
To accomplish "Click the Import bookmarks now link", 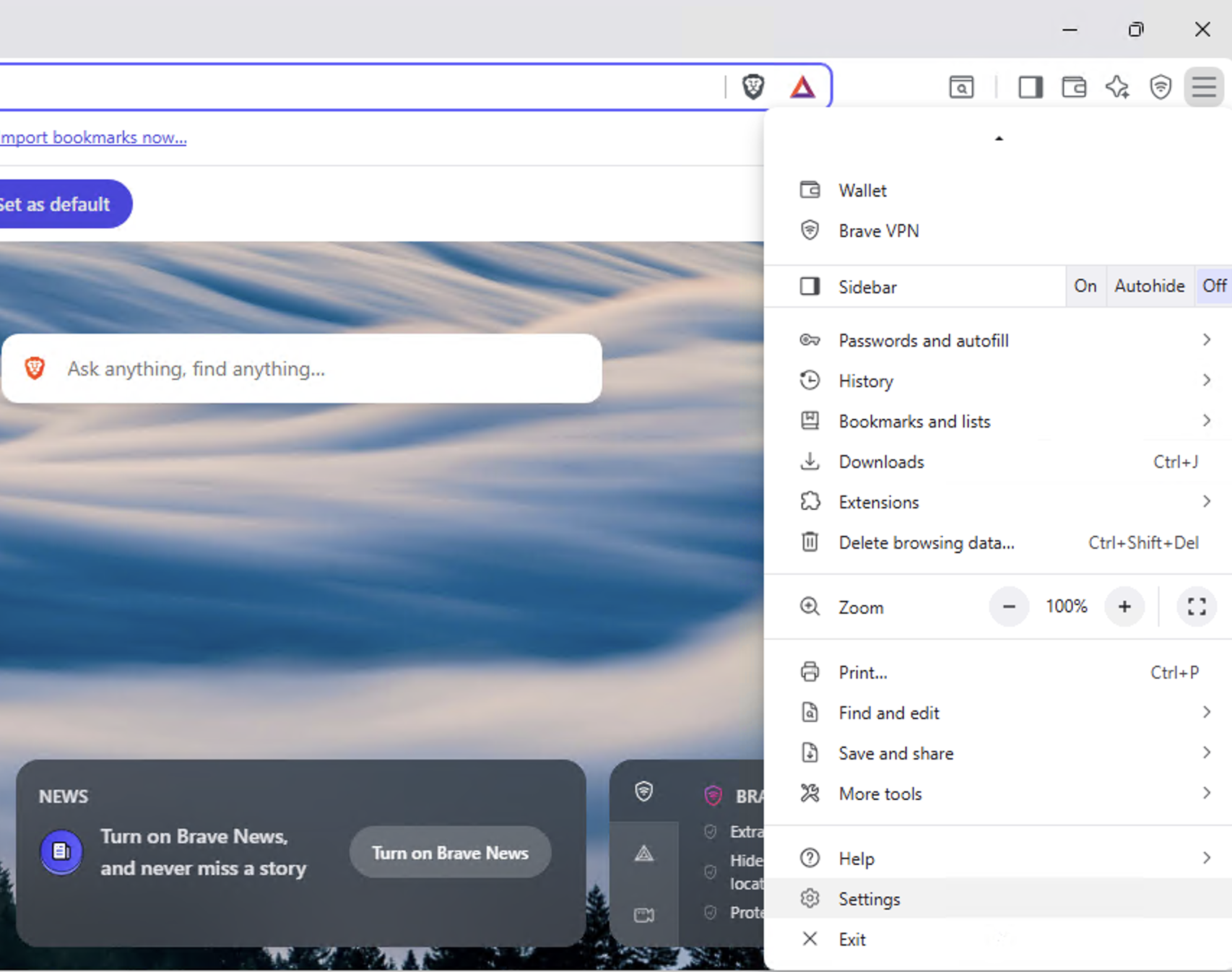I will (x=93, y=137).
